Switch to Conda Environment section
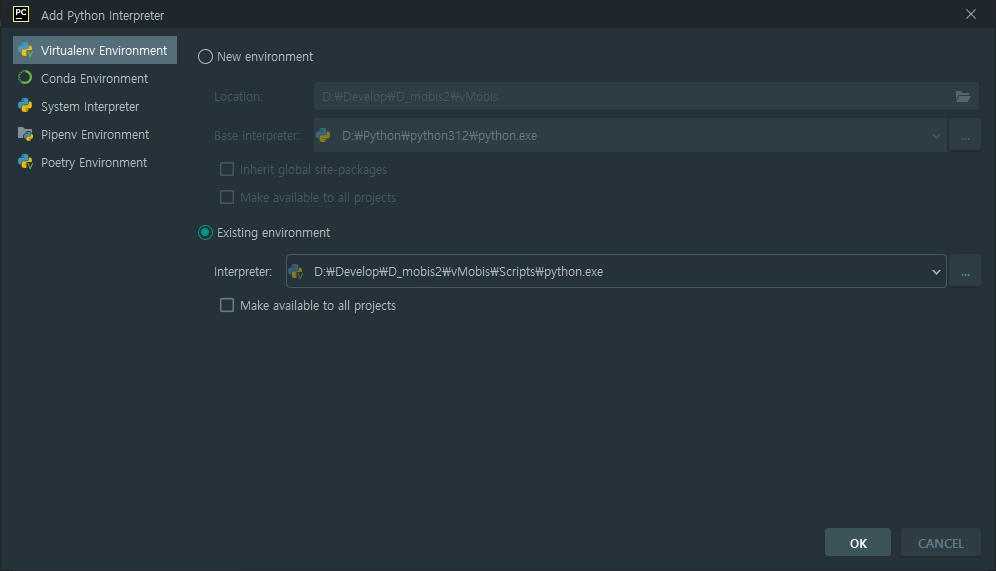Viewport: 996px width, 571px height. point(95,78)
